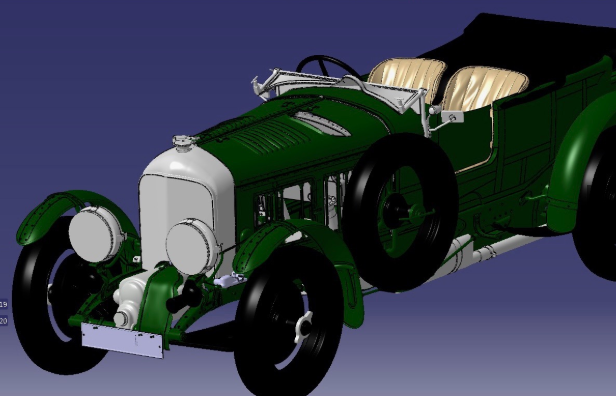Click the front license plate
The width and height of the screenshot is (616, 396).
click(x=122, y=340)
